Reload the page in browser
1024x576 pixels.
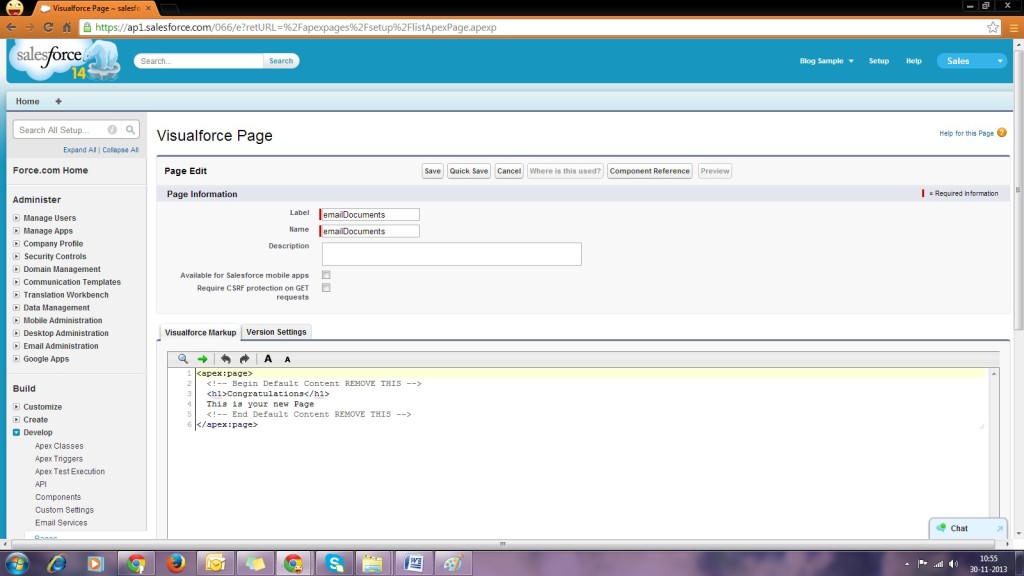point(48,27)
